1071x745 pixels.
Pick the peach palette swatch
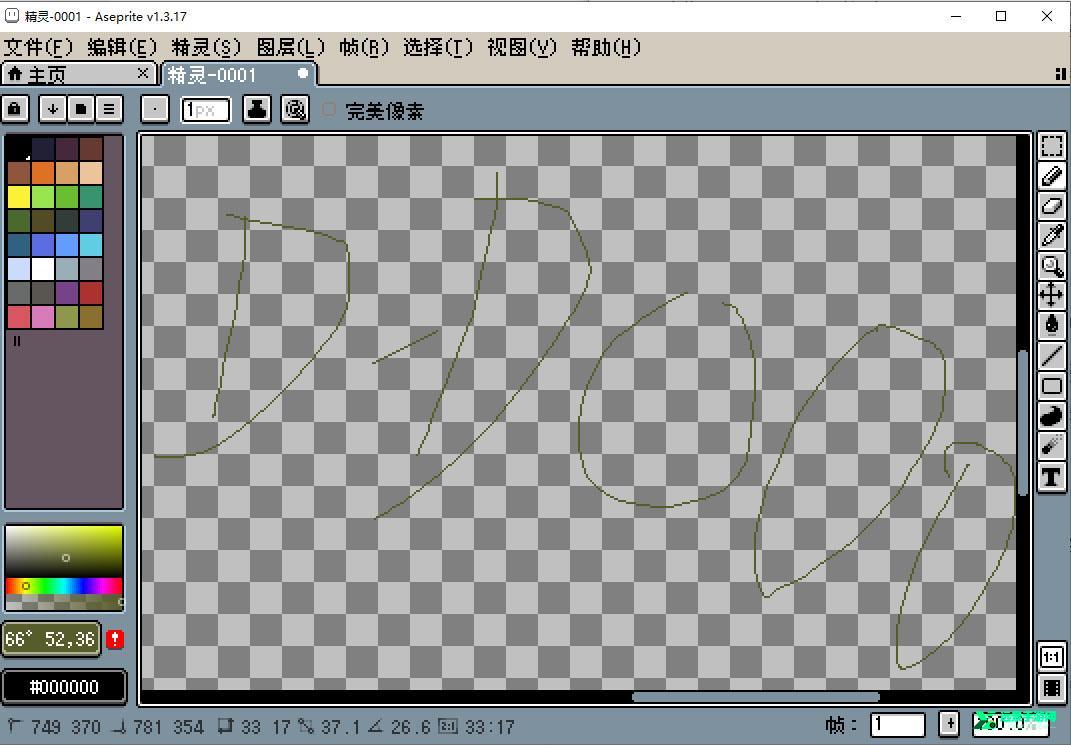(x=91, y=173)
